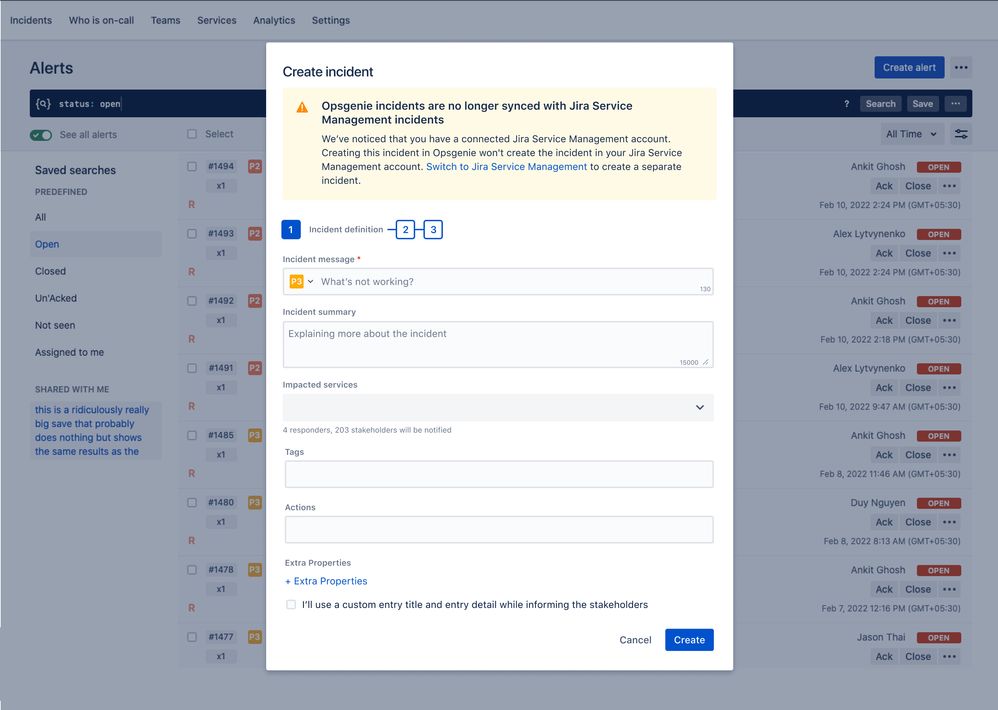
Task: Click Search button in the query bar
Action: (x=880, y=104)
